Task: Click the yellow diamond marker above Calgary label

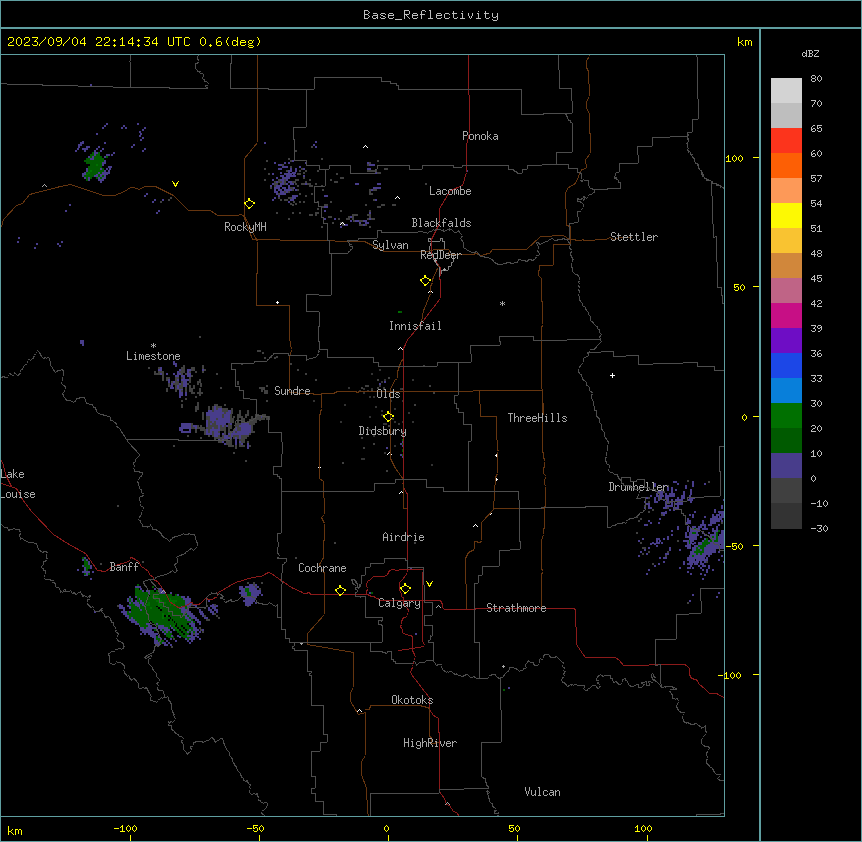Action: (x=405, y=589)
